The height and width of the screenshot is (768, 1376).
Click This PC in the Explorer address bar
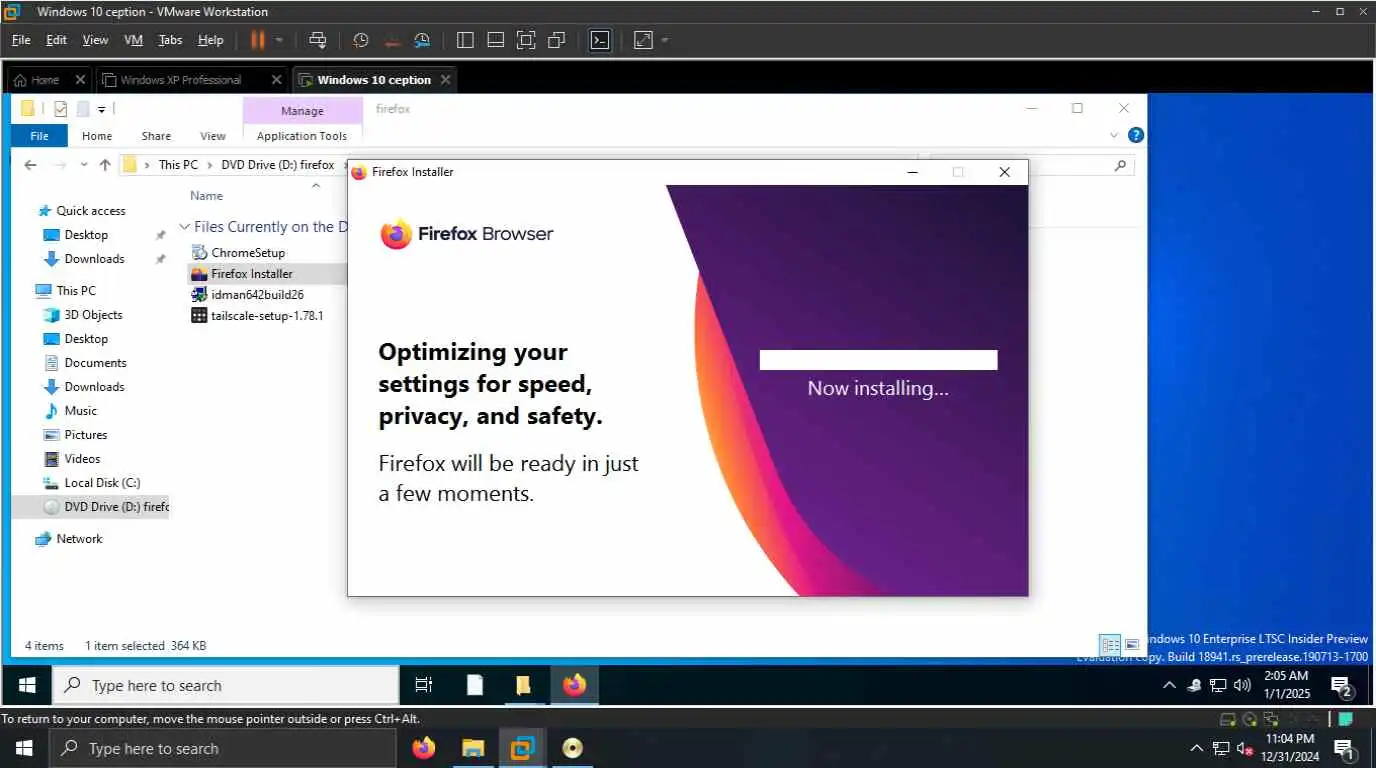pyautogui.click(x=178, y=165)
